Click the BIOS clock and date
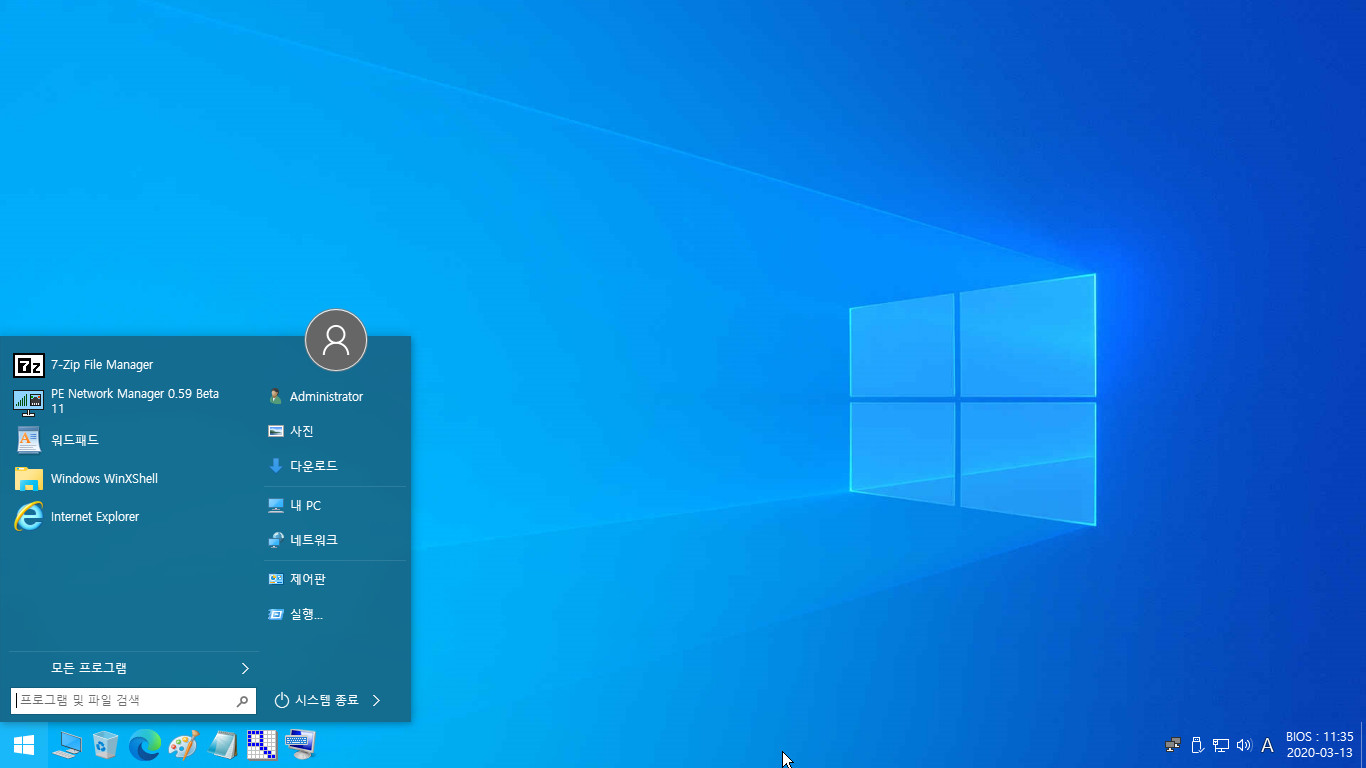Image resolution: width=1366 pixels, height=768 pixels. 1319,745
